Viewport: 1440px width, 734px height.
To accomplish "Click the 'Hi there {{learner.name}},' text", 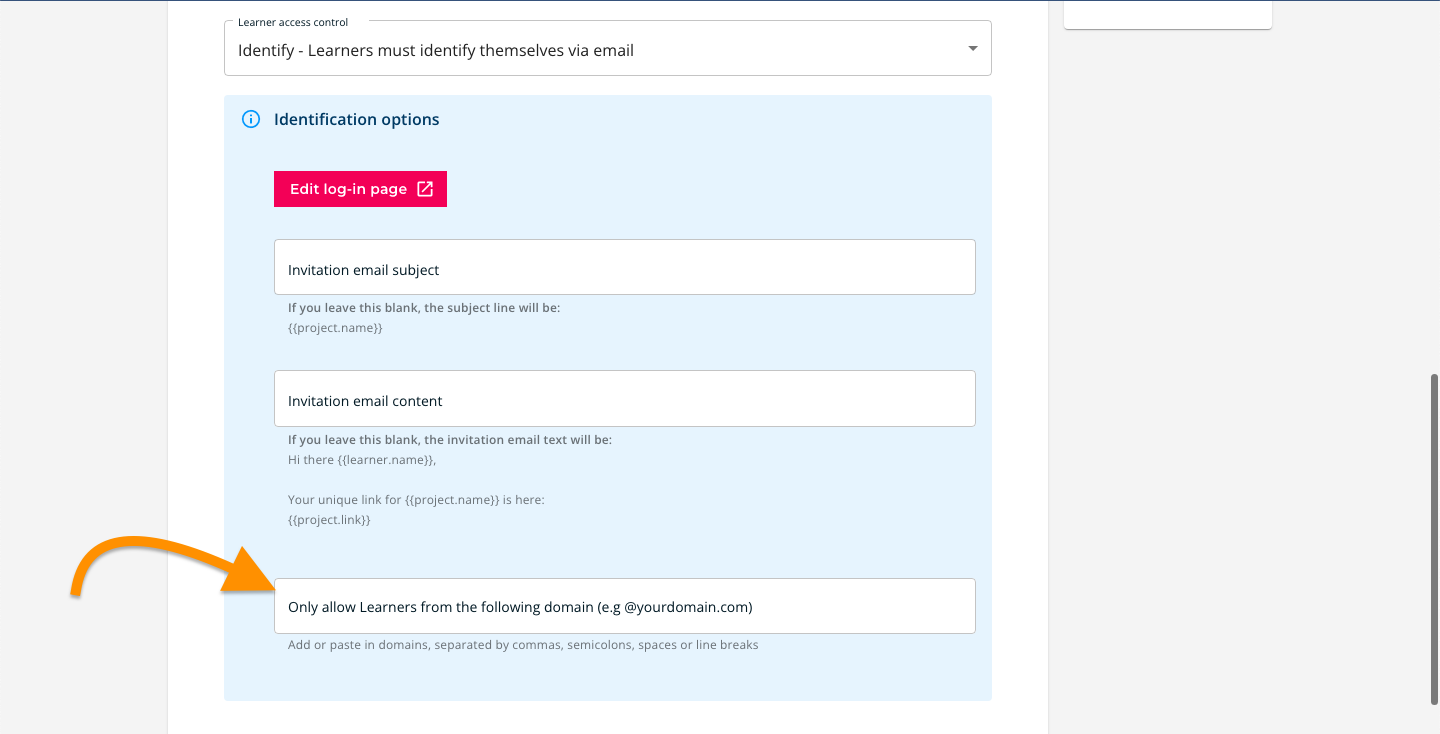I will [362, 460].
